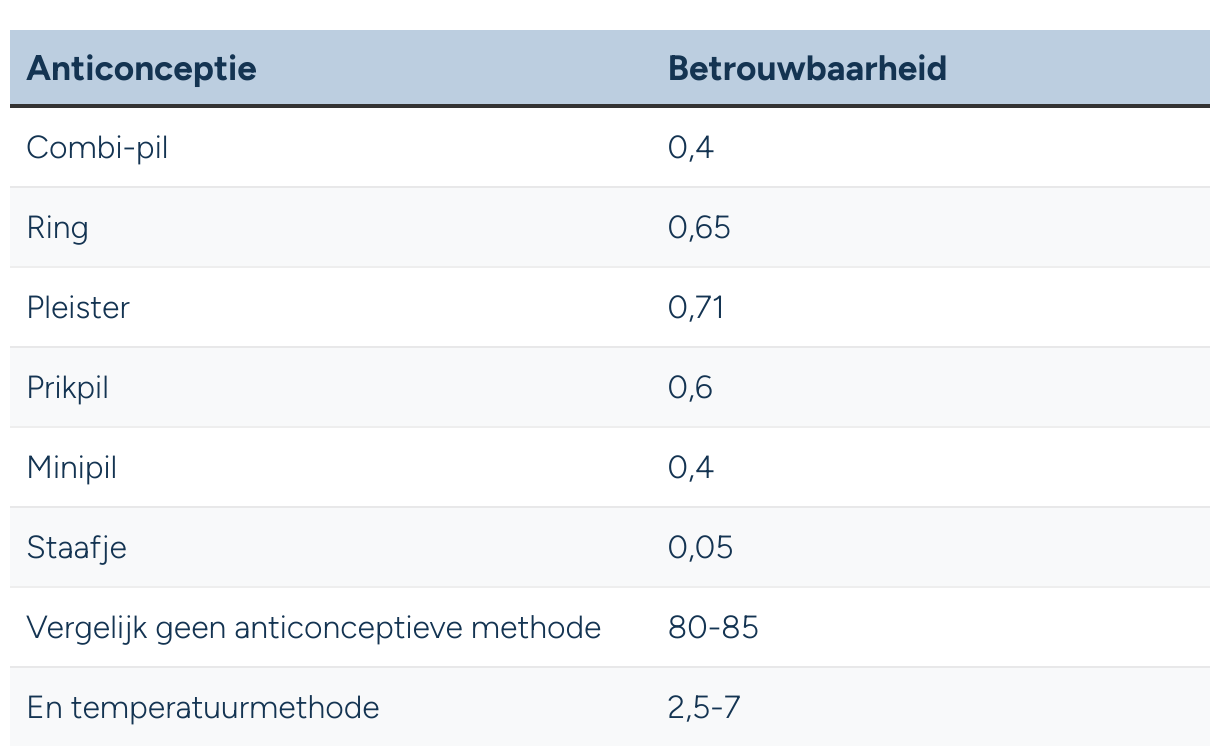Click the 0,71 value for Pleister

[x=696, y=307]
